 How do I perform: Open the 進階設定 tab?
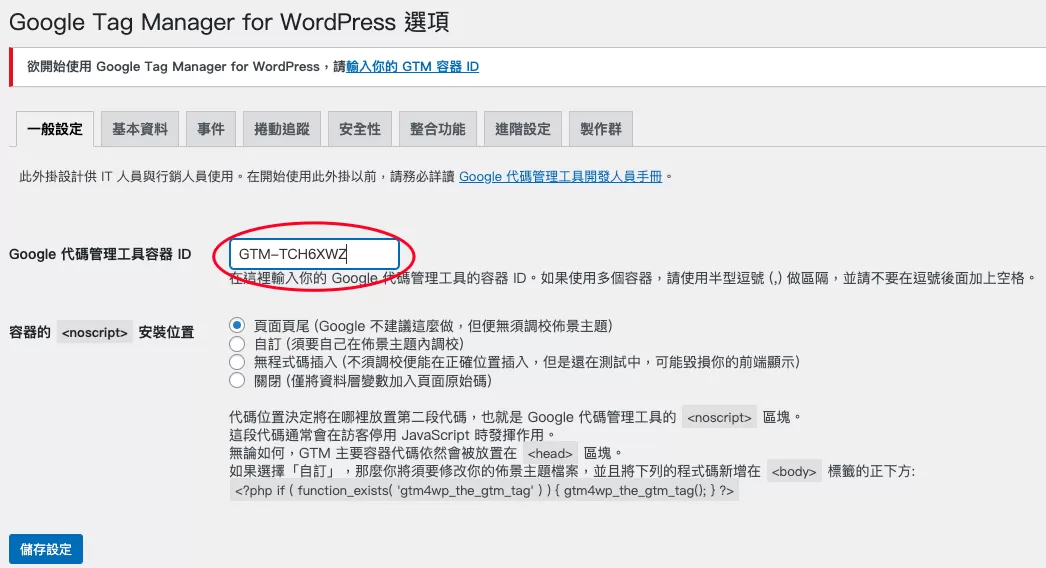[522, 129]
